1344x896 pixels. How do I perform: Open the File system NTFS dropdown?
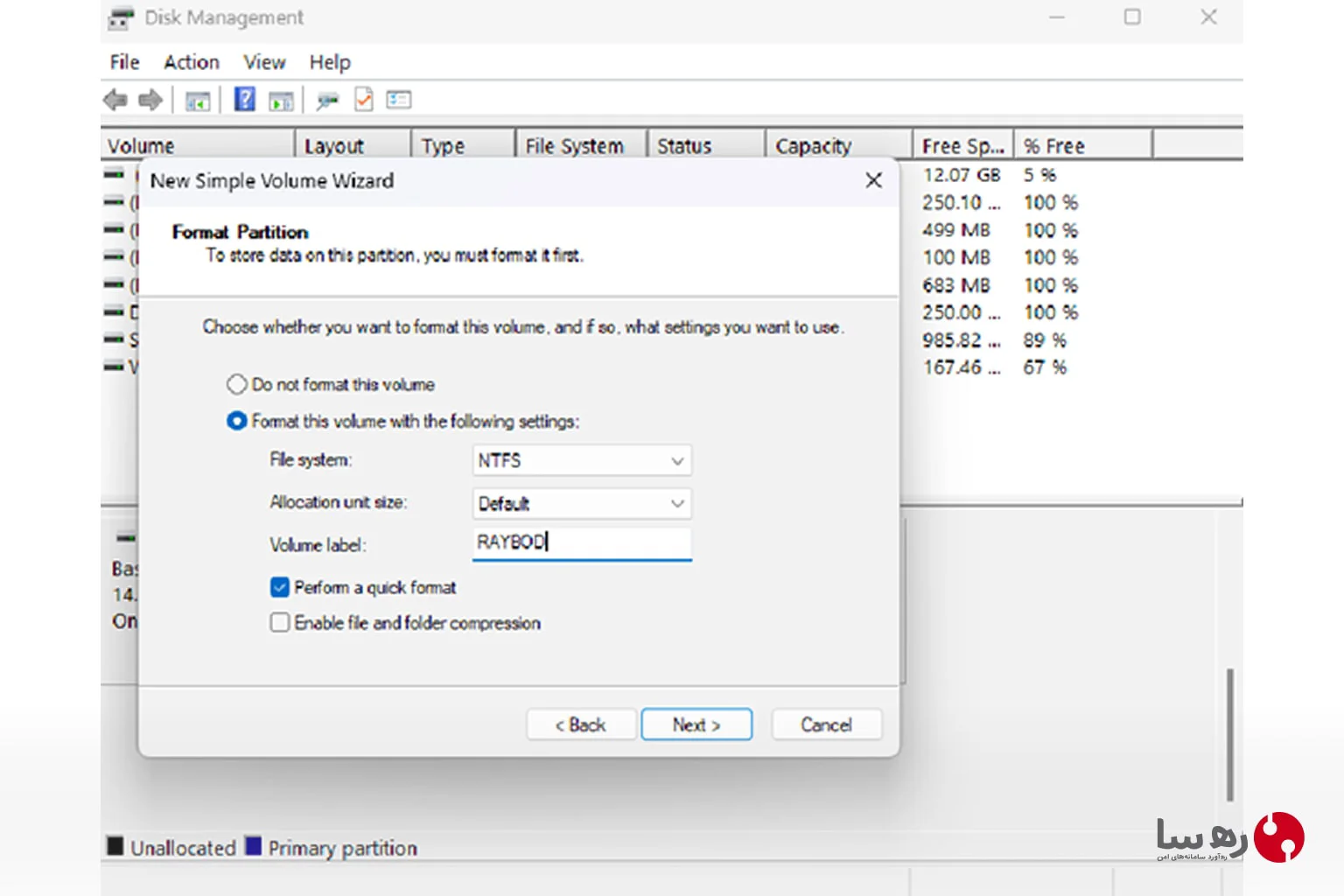tap(582, 460)
